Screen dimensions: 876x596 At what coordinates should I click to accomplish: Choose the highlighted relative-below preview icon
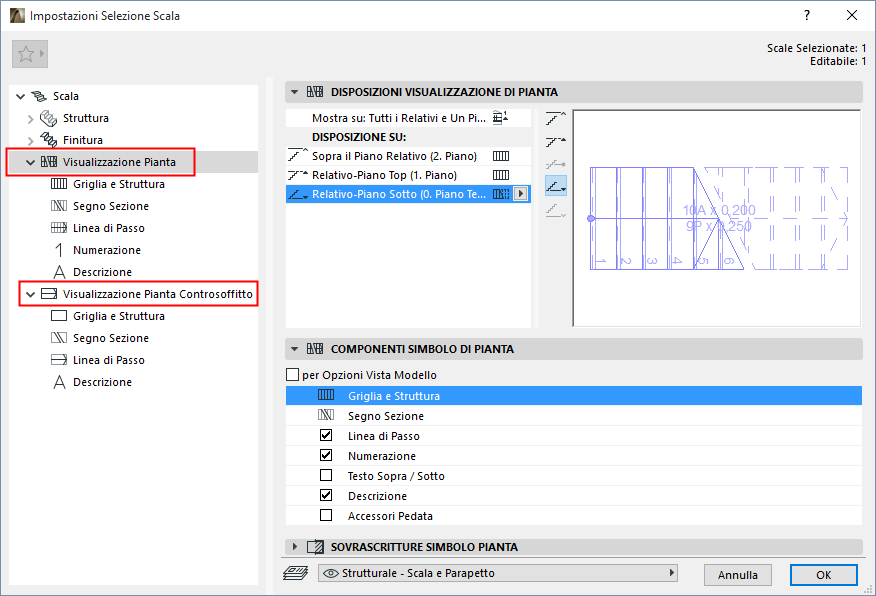[556, 186]
